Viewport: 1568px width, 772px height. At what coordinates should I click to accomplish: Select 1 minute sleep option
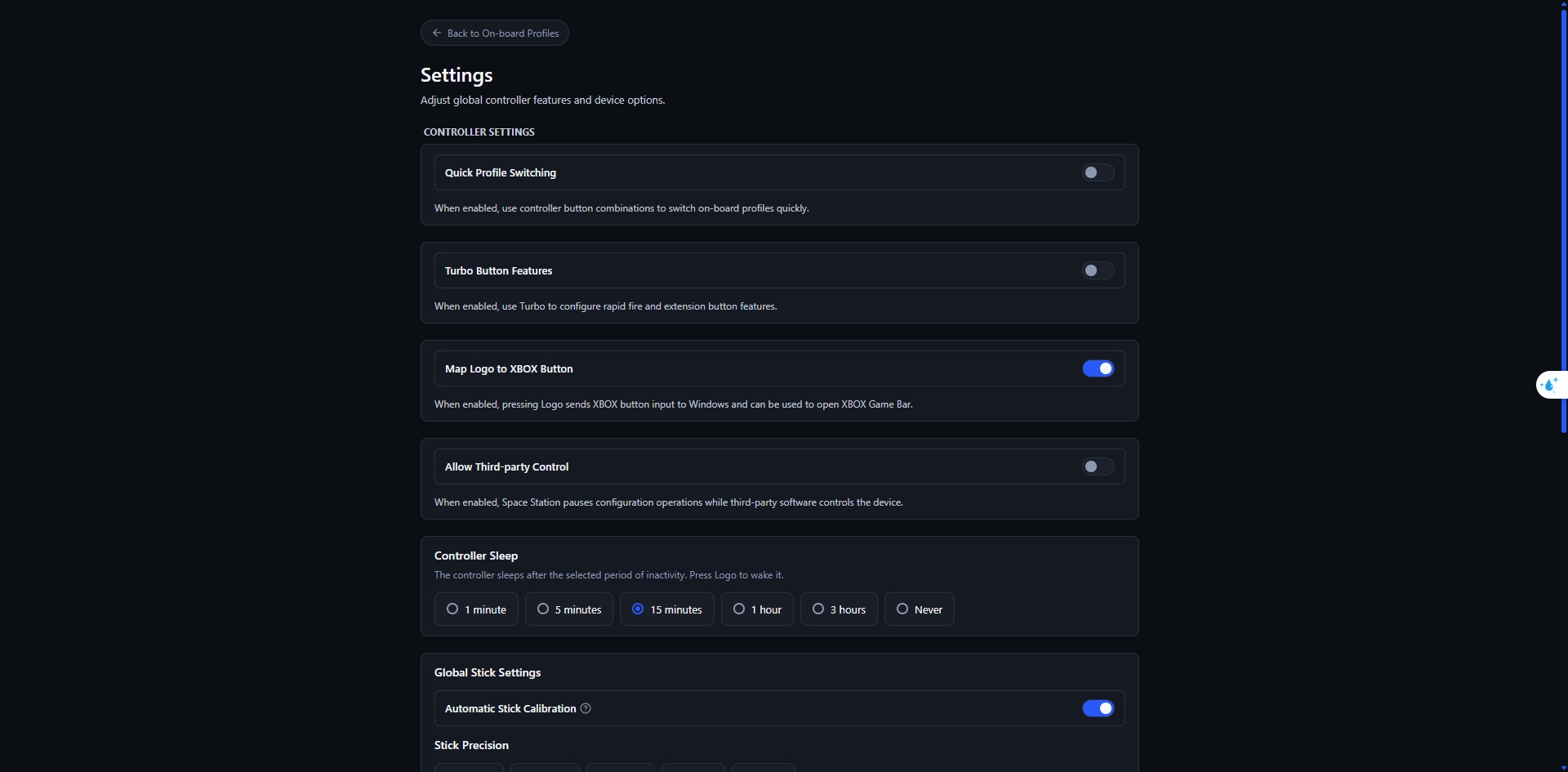tap(476, 609)
